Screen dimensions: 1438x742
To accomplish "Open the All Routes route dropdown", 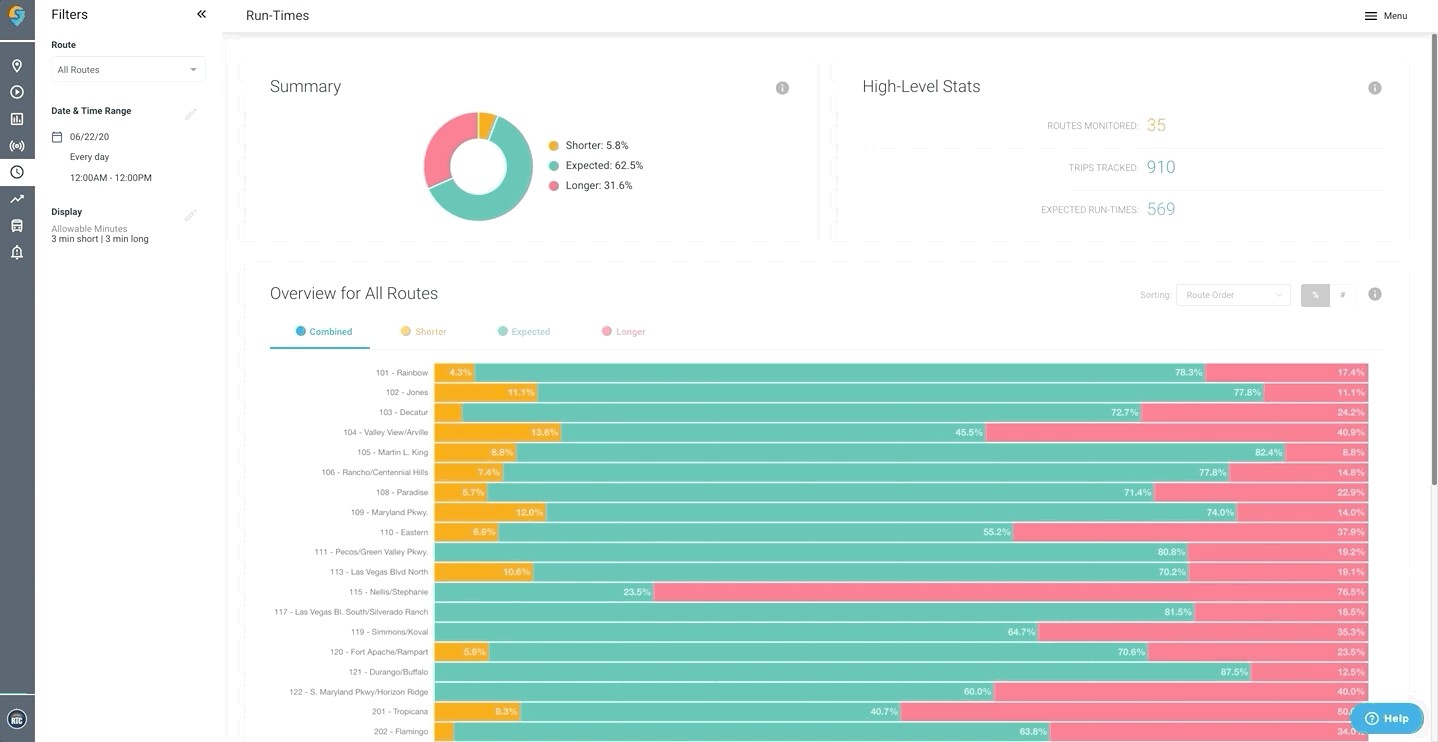I will pyautogui.click(x=128, y=69).
